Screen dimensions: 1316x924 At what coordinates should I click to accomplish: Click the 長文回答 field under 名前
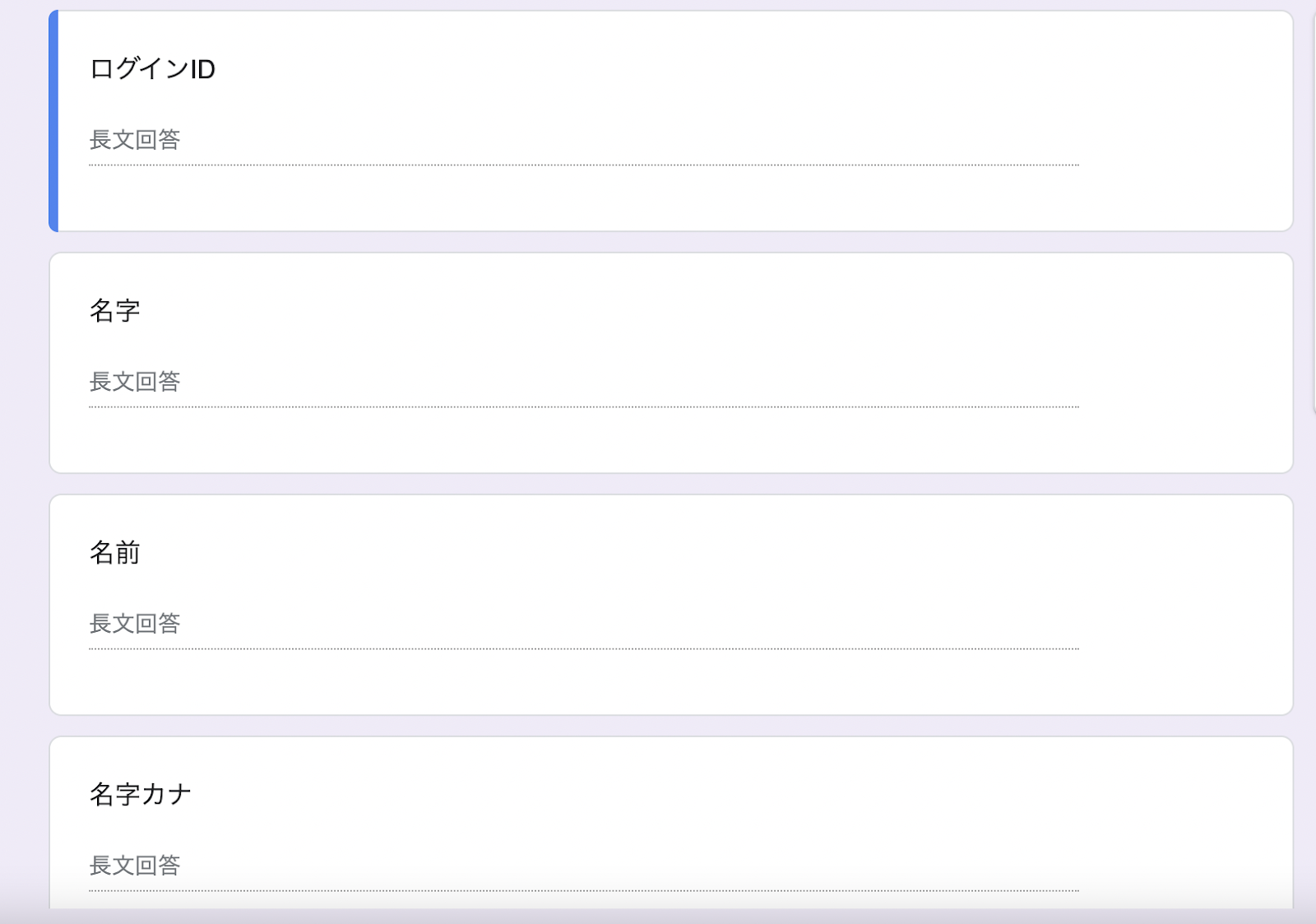(x=135, y=624)
